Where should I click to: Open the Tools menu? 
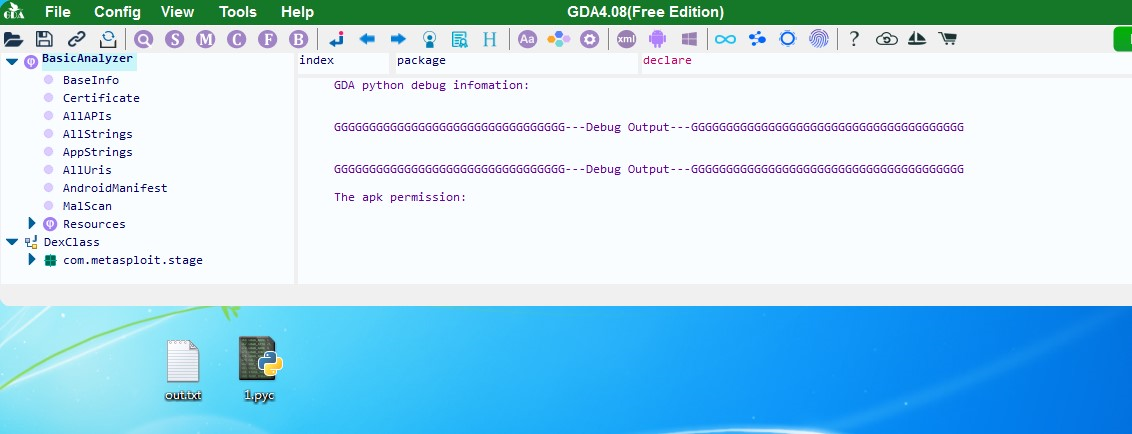(238, 12)
